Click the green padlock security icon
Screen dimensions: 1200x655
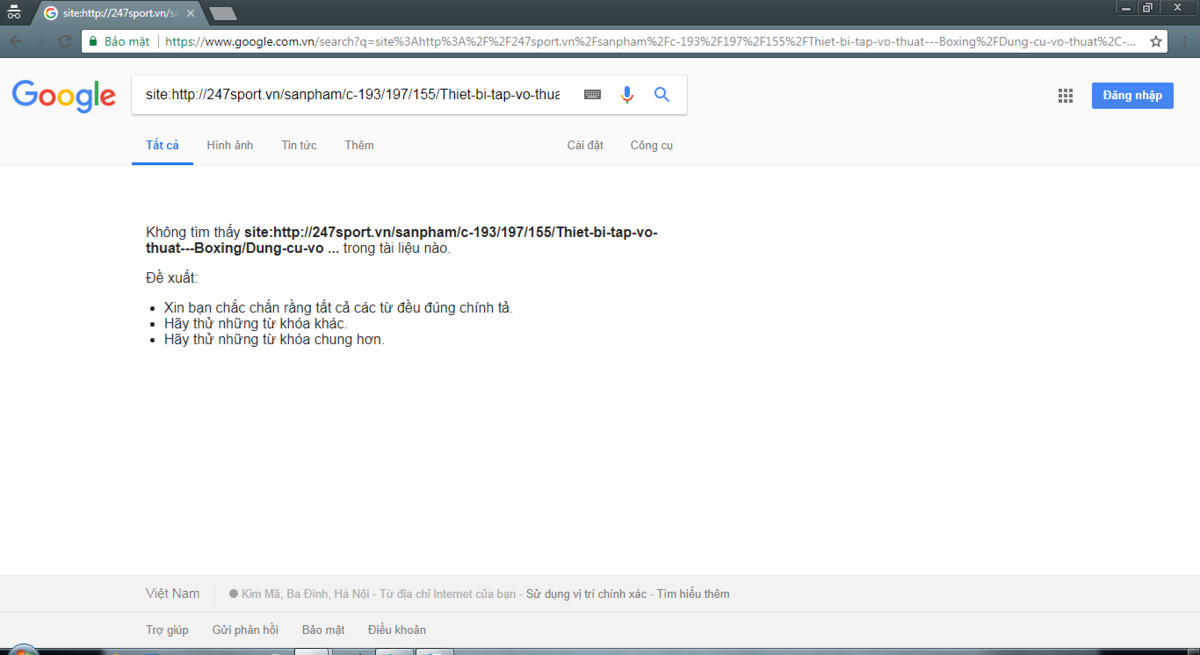(93, 42)
